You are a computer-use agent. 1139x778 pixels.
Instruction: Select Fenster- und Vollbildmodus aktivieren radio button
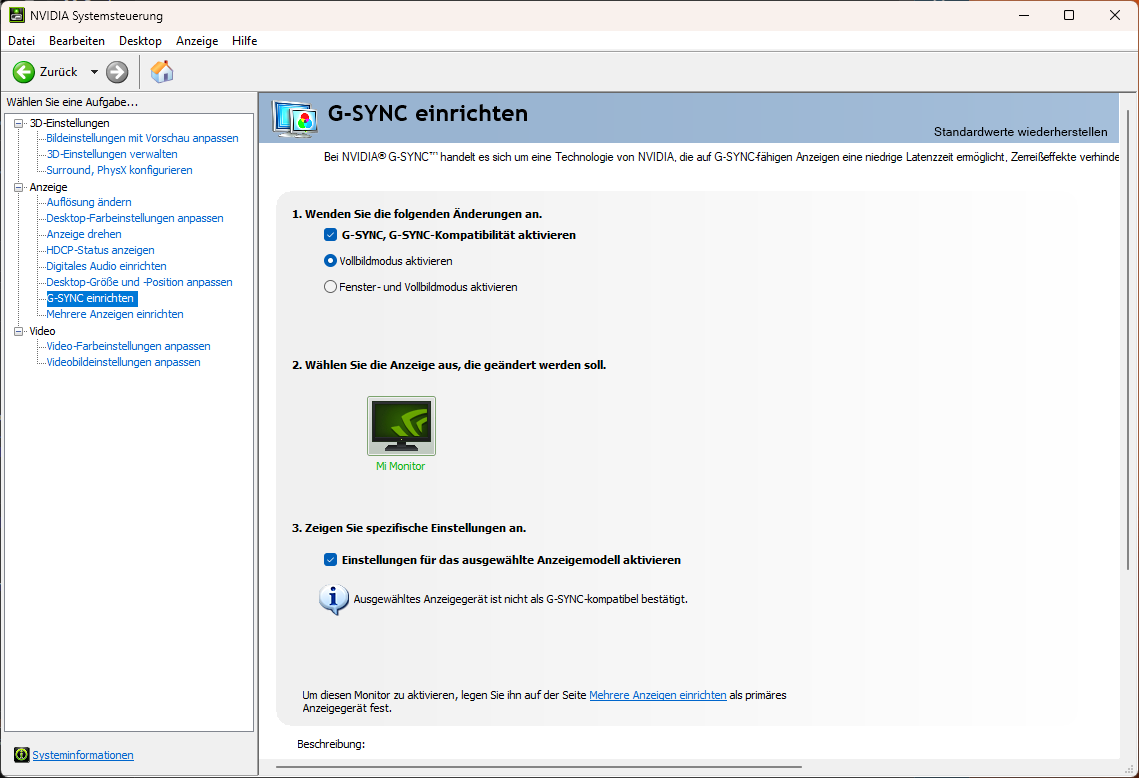pos(331,287)
